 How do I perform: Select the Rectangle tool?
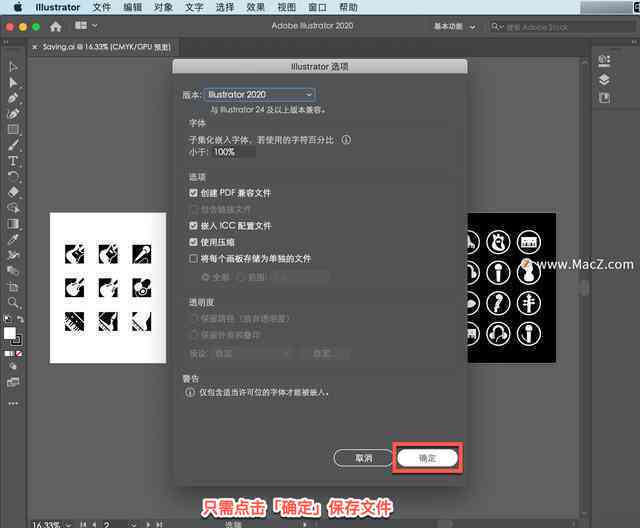tap(13, 130)
